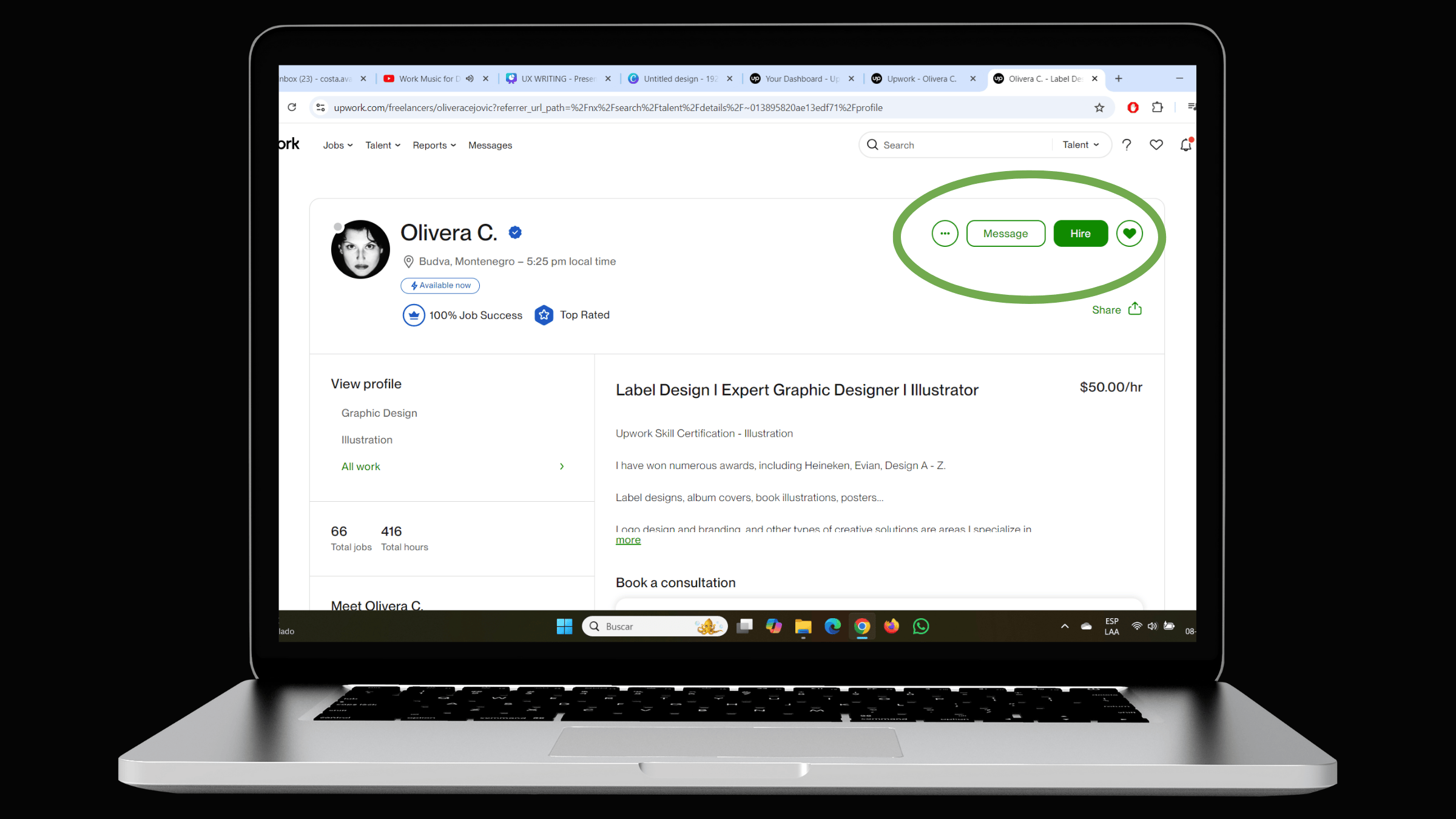Open the Talent search filter dropdown
1456x819 pixels.
(x=1080, y=145)
